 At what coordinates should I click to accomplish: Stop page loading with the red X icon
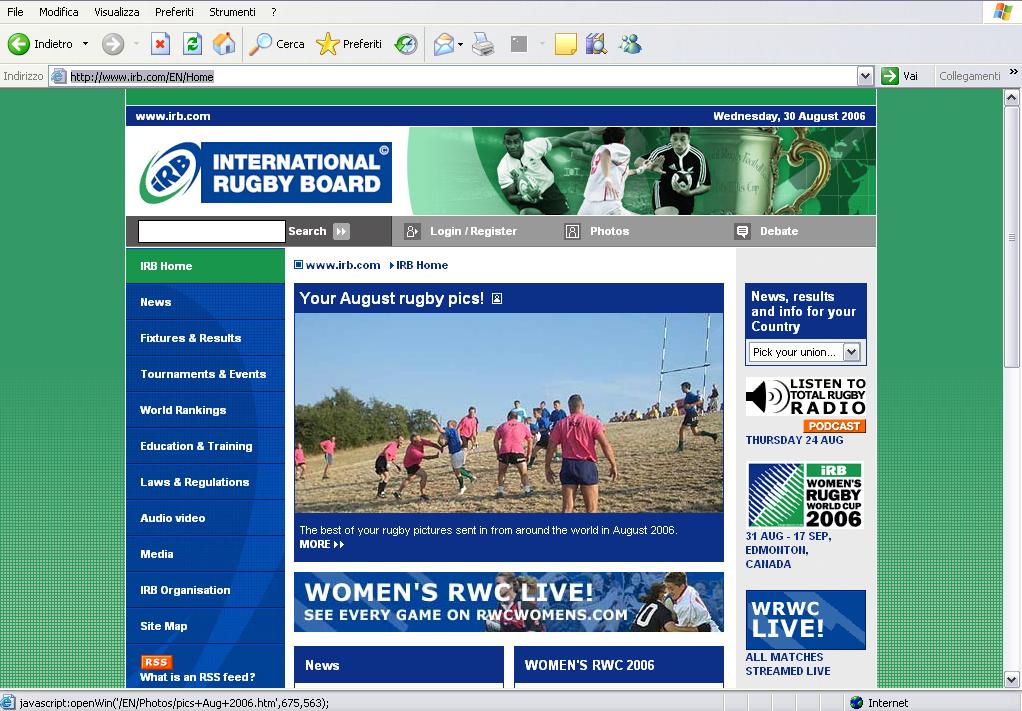[160, 44]
